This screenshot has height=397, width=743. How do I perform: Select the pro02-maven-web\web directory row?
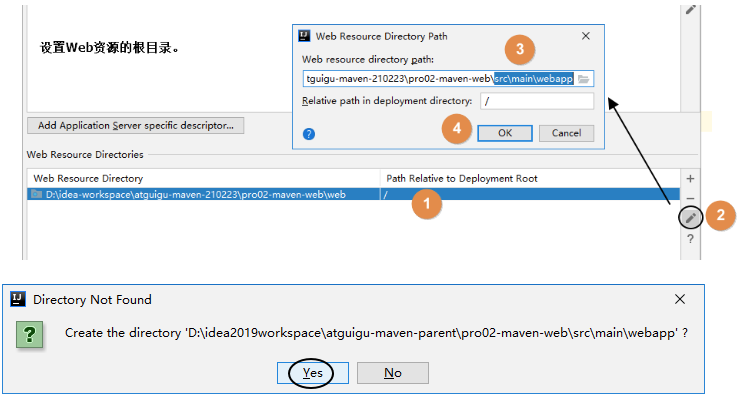(353, 194)
